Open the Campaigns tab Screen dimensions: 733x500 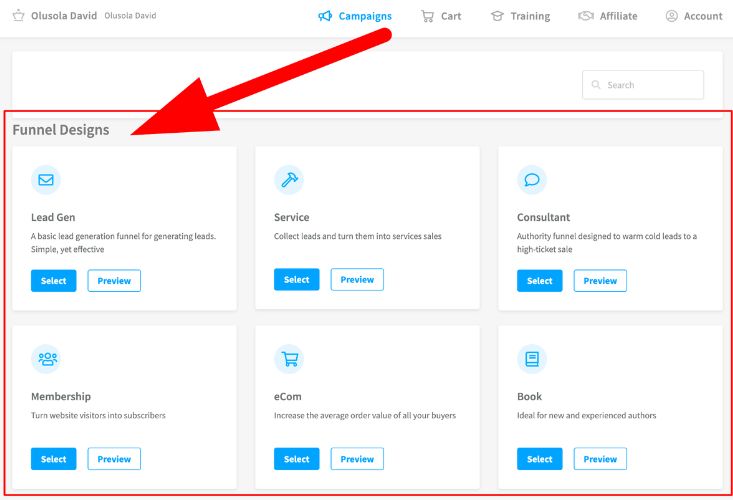click(355, 16)
